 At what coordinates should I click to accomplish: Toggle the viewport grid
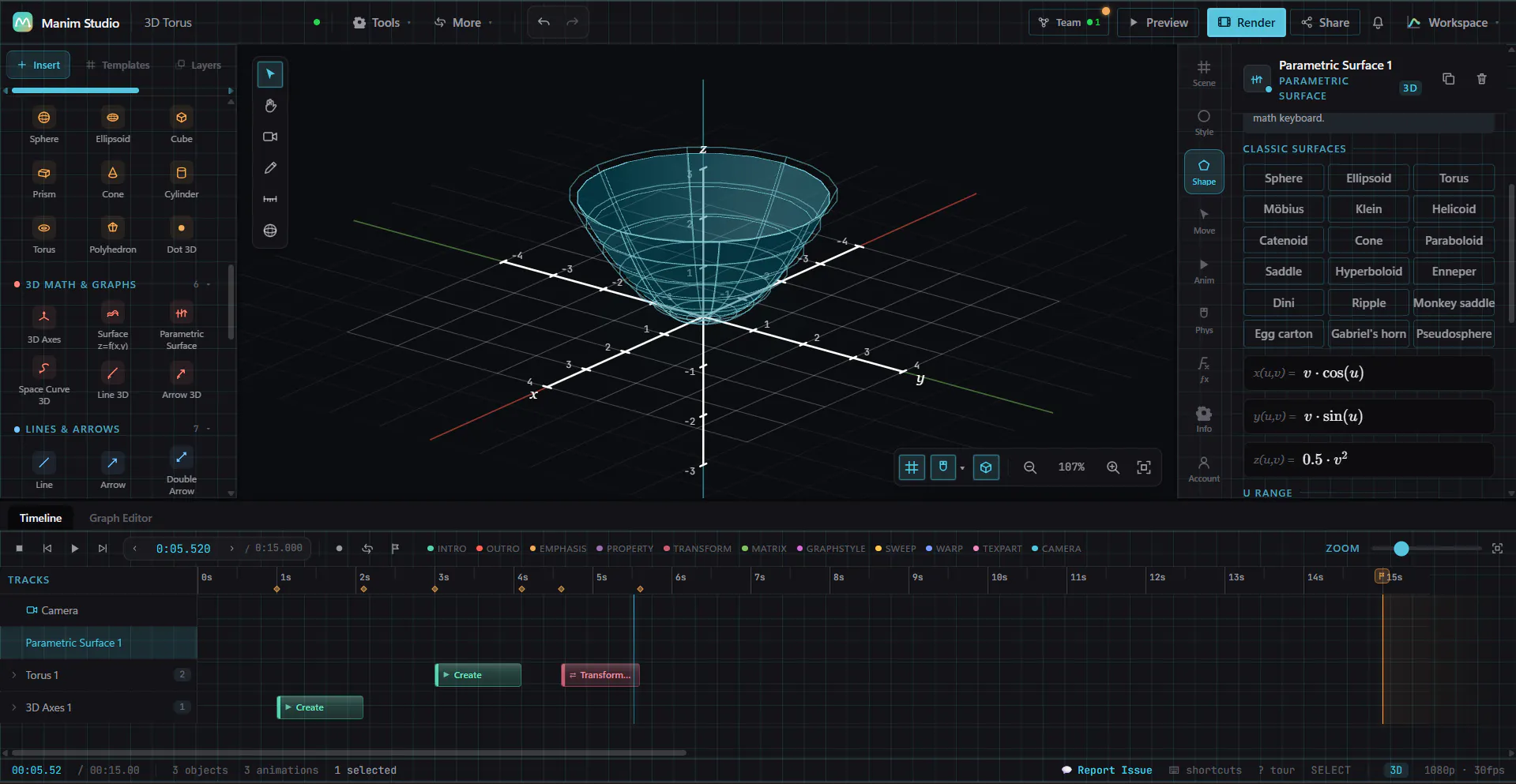(912, 467)
